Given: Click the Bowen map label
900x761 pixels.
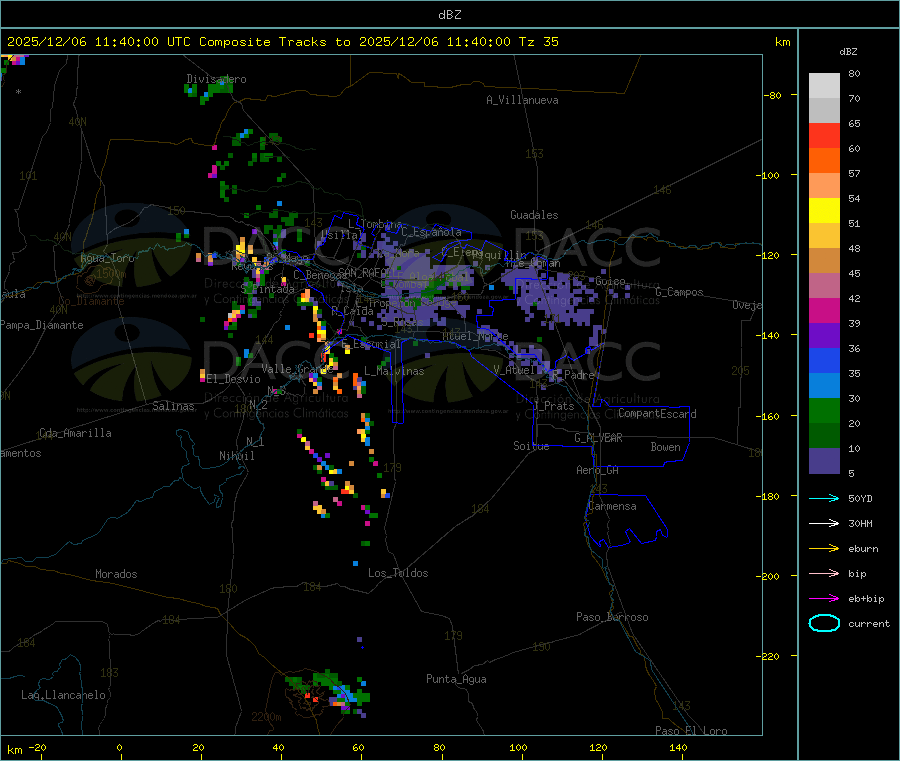Looking at the screenshot, I should tap(666, 448).
